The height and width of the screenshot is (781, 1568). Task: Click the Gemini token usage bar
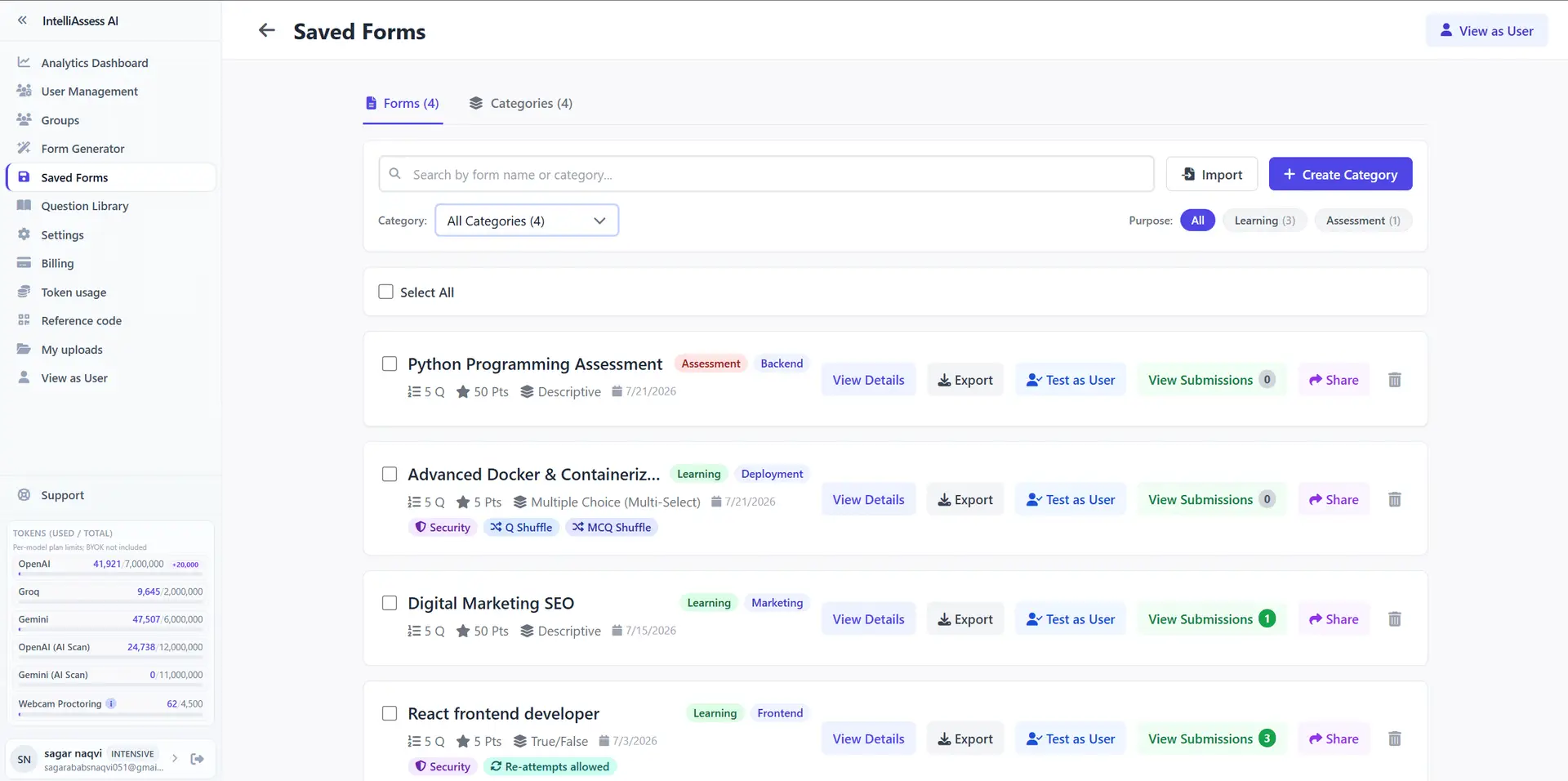(110, 630)
